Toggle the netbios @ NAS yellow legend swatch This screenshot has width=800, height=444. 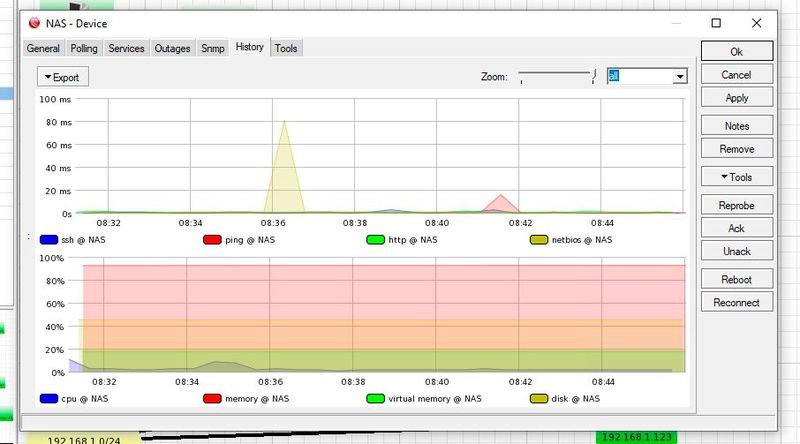pos(539,240)
